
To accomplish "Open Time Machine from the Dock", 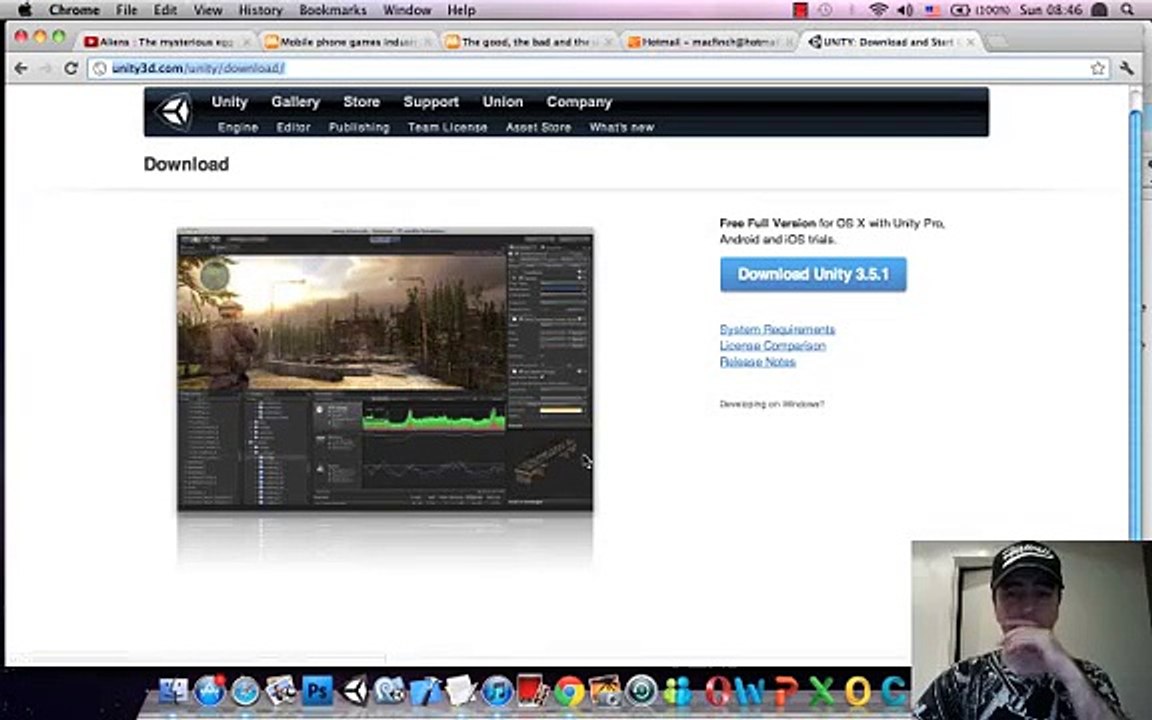I will 641,691.
